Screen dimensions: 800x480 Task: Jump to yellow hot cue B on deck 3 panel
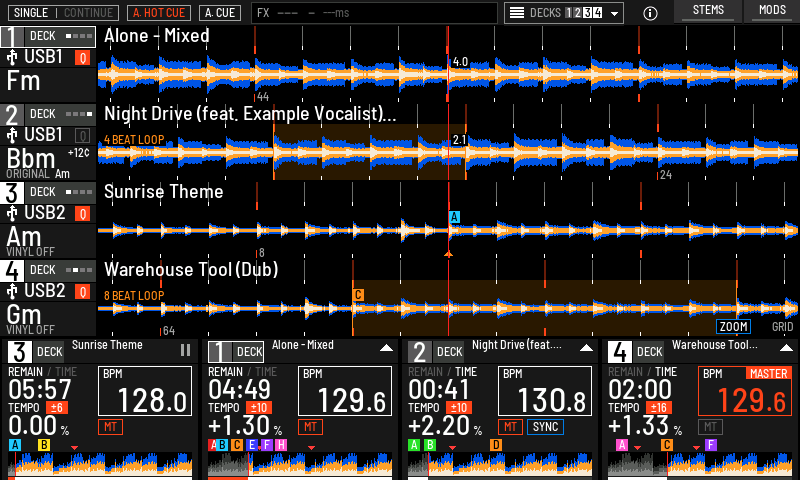44,445
